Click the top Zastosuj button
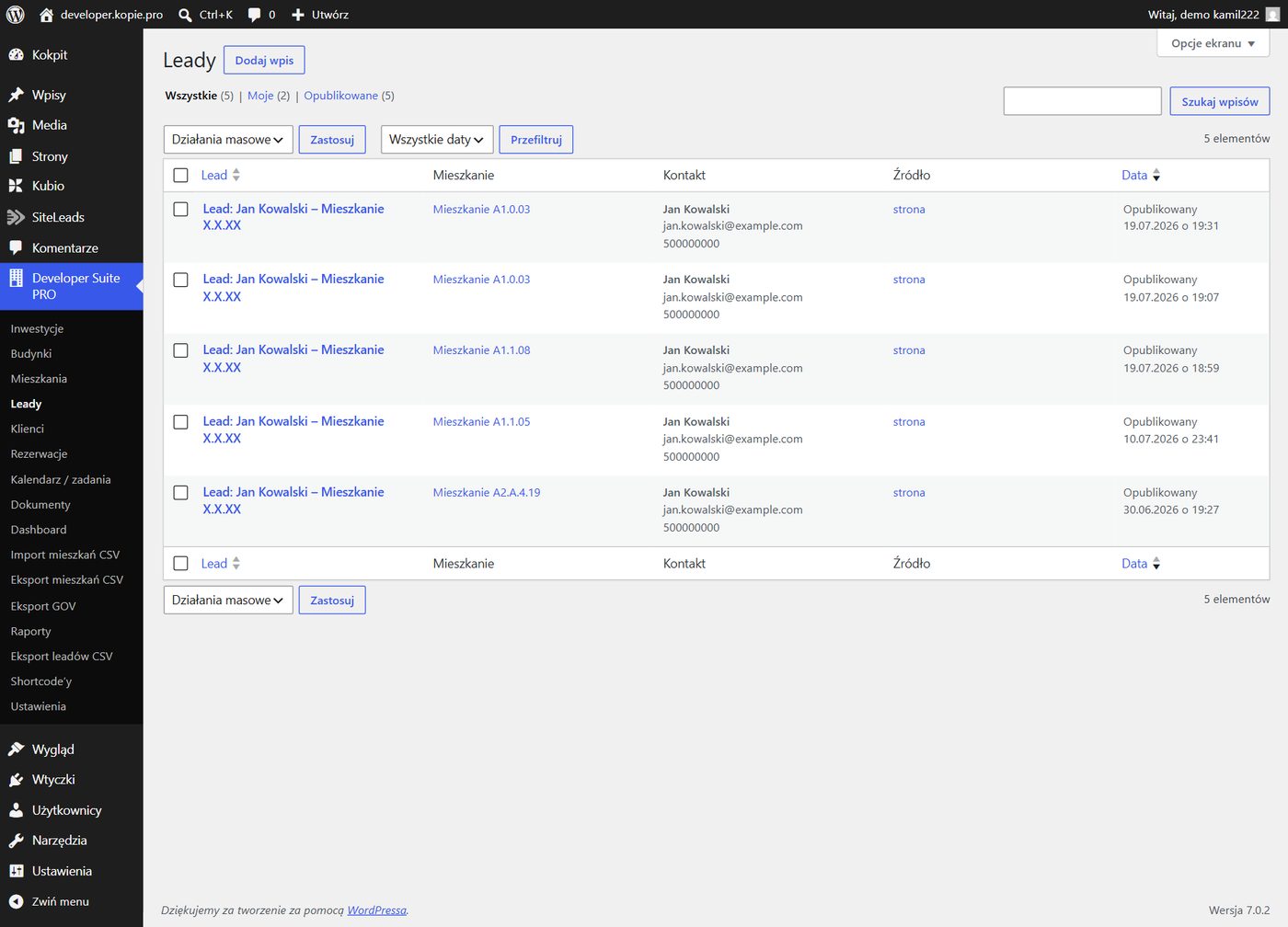 pos(332,140)
